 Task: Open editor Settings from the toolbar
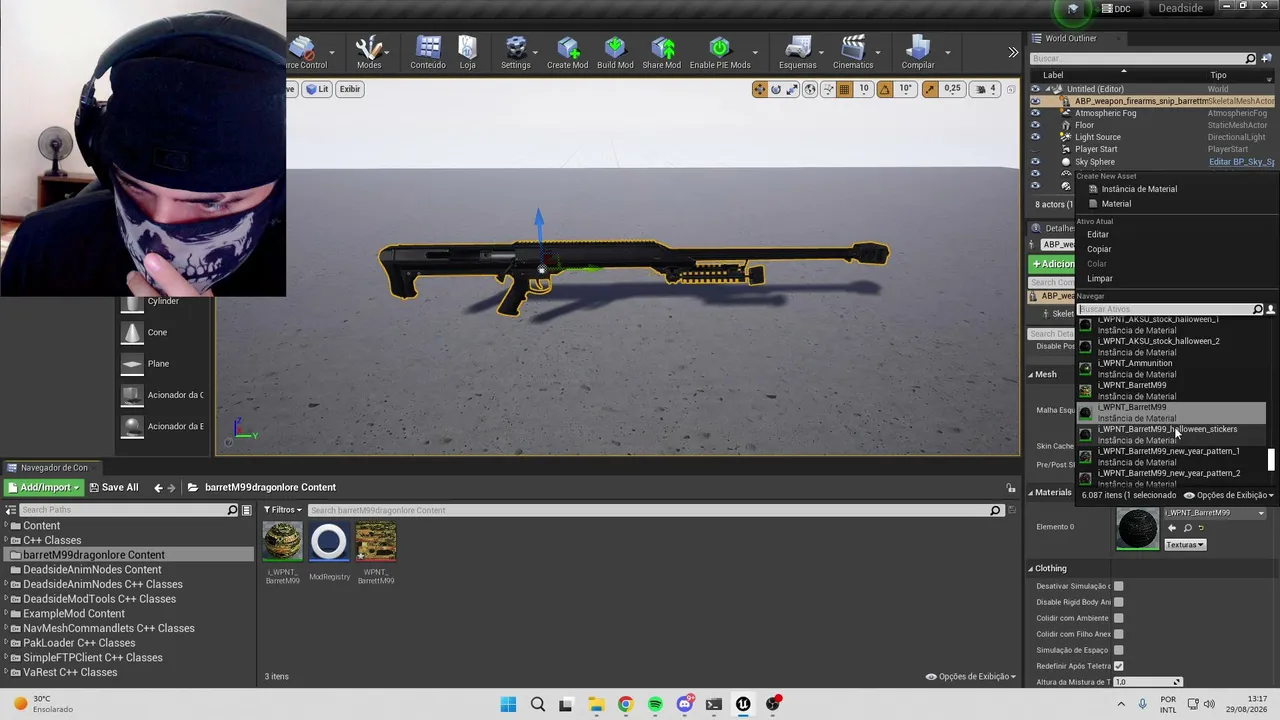516,52
